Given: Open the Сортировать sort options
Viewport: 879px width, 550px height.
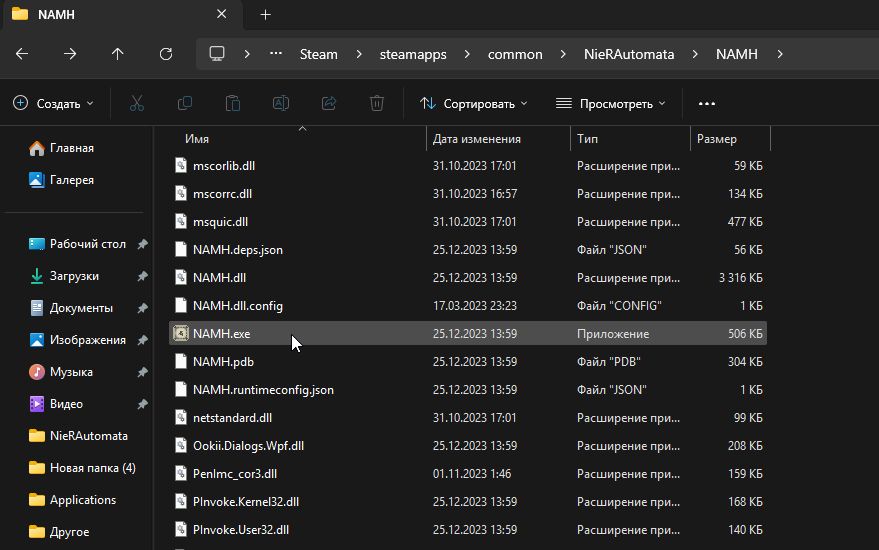Looking at the screenshot, I should [x=474, y=104].
